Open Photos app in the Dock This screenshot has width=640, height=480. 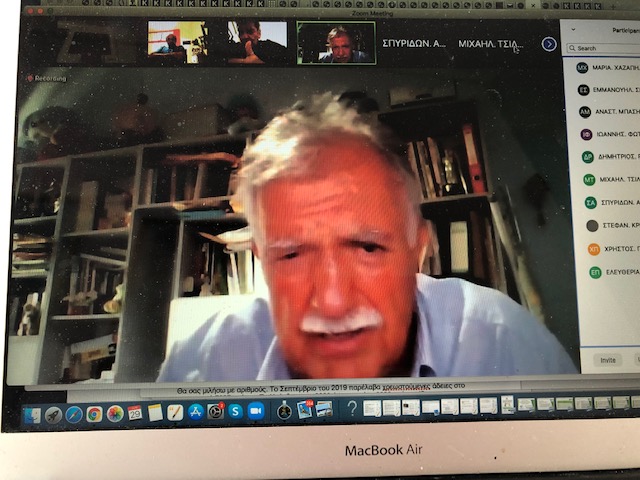pos(115,414)
